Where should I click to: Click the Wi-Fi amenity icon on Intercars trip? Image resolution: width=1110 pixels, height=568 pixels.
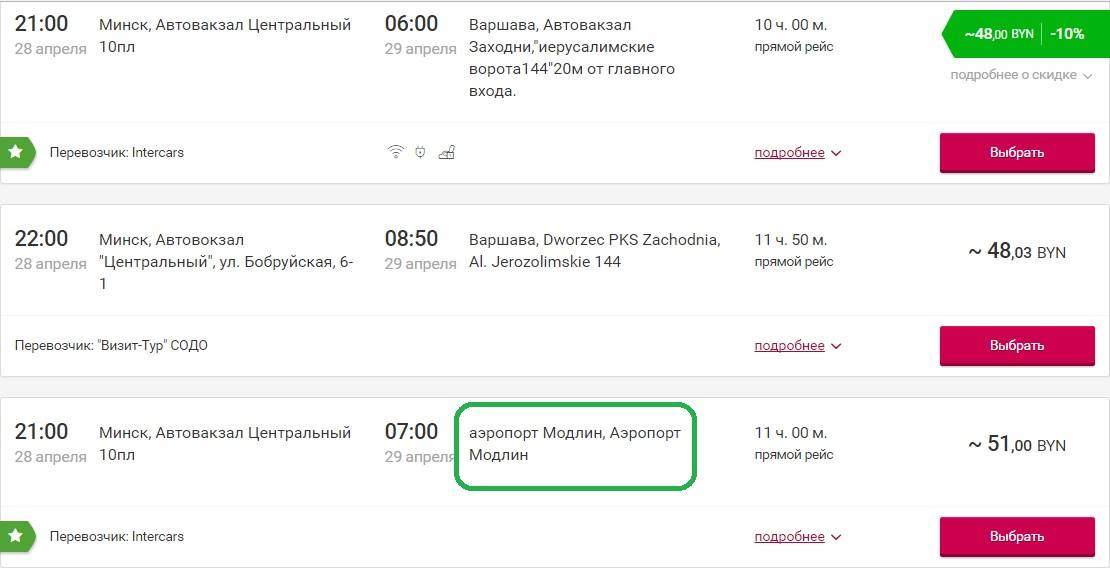click(x=396, y=152)
